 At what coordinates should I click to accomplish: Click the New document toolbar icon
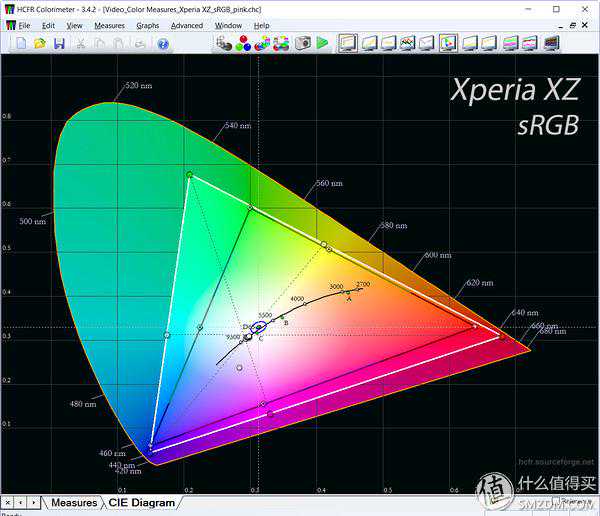pyautogui.click(x=21, y=44)
